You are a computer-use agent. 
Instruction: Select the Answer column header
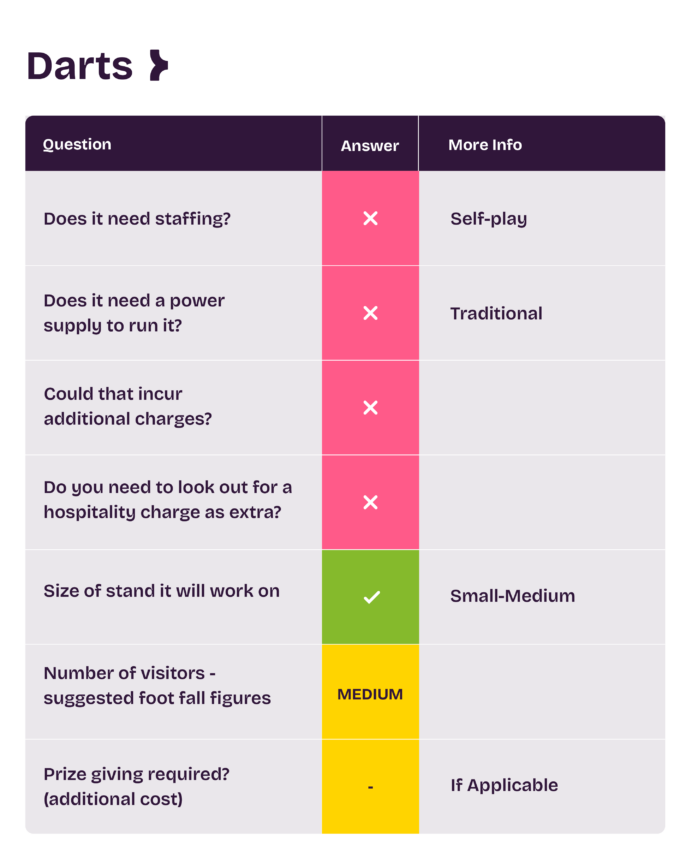[370, 145]
